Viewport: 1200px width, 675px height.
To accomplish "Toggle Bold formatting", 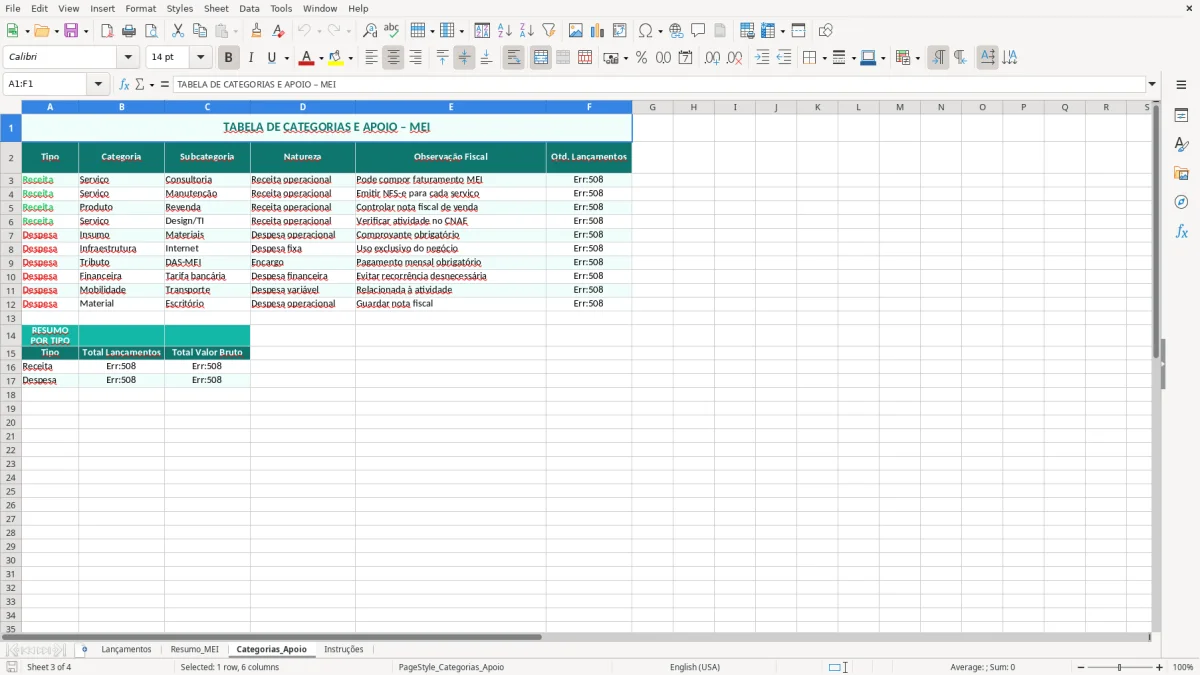I will pos(229,58).
